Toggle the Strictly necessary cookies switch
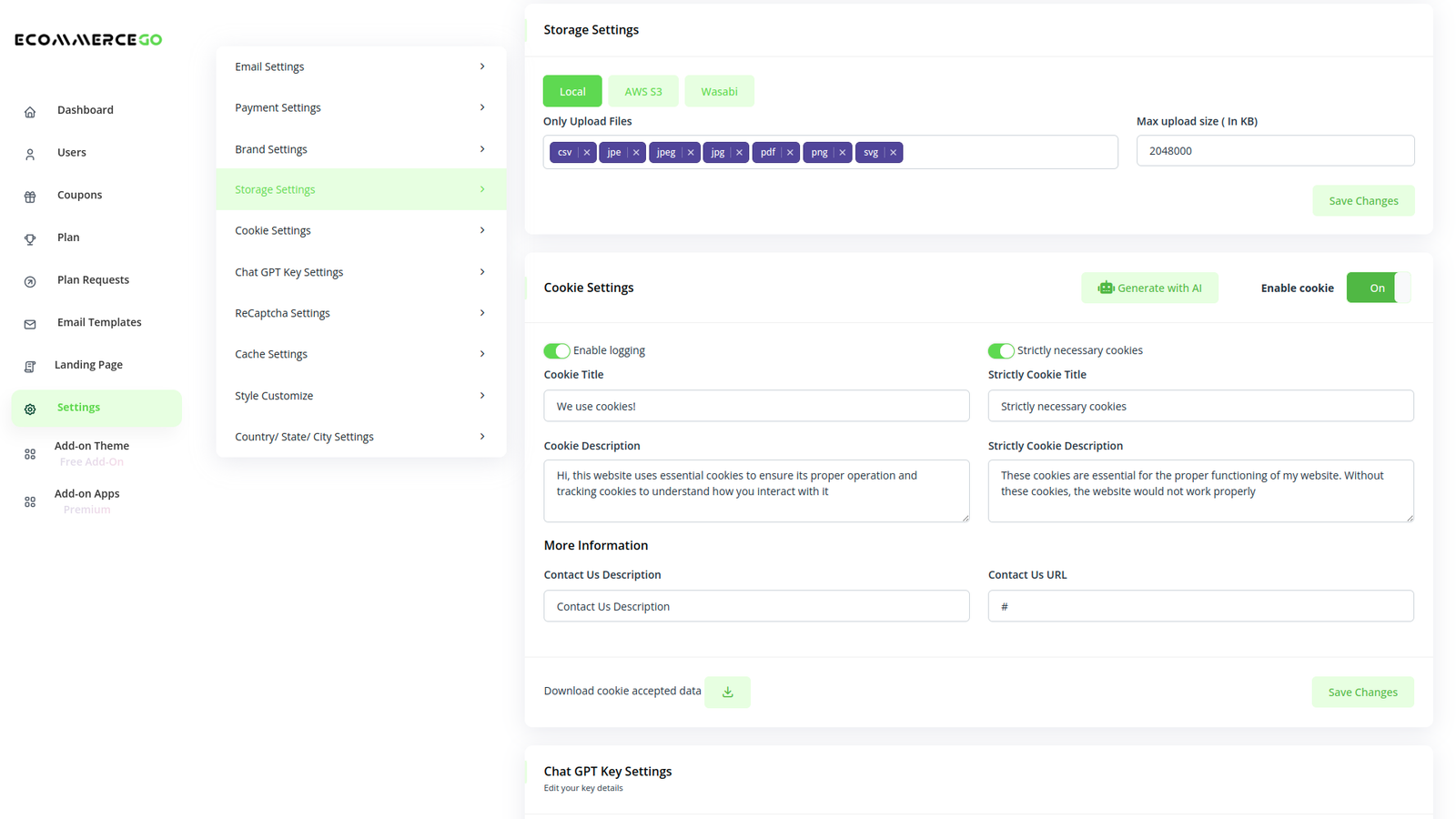This screenshot has height=819, width=1456. pos(1001,350)
